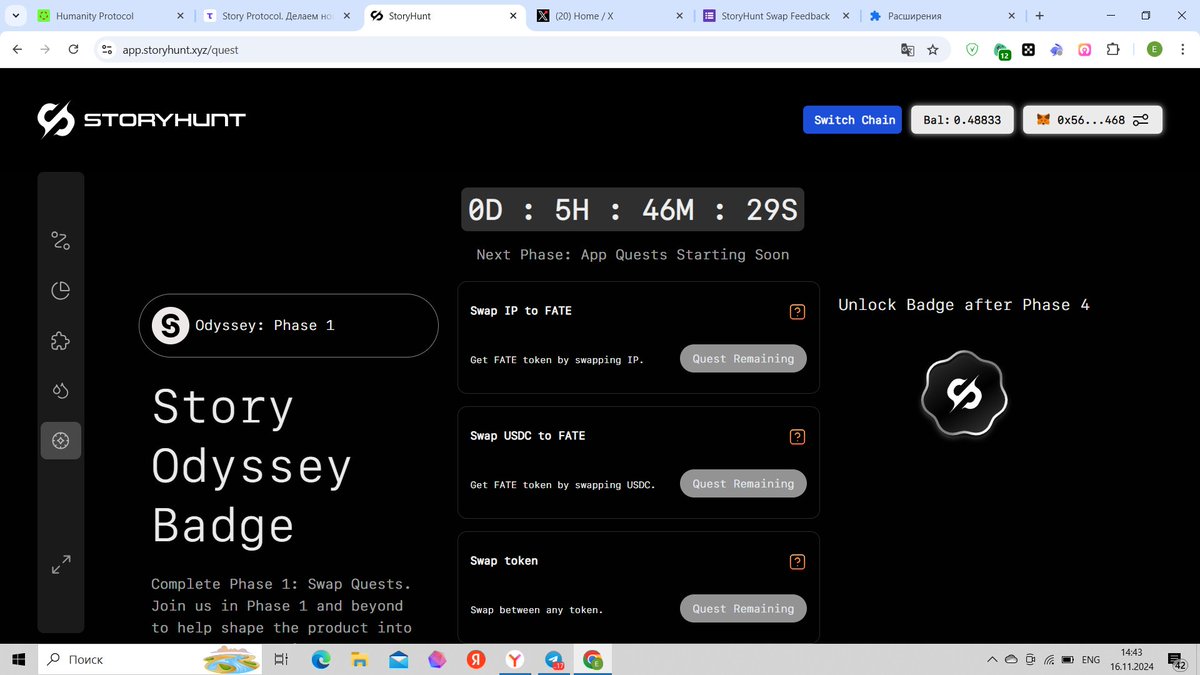Open a new browser tab
Viewport: 1200px width, 675px height.
(x=1039, y=16)
